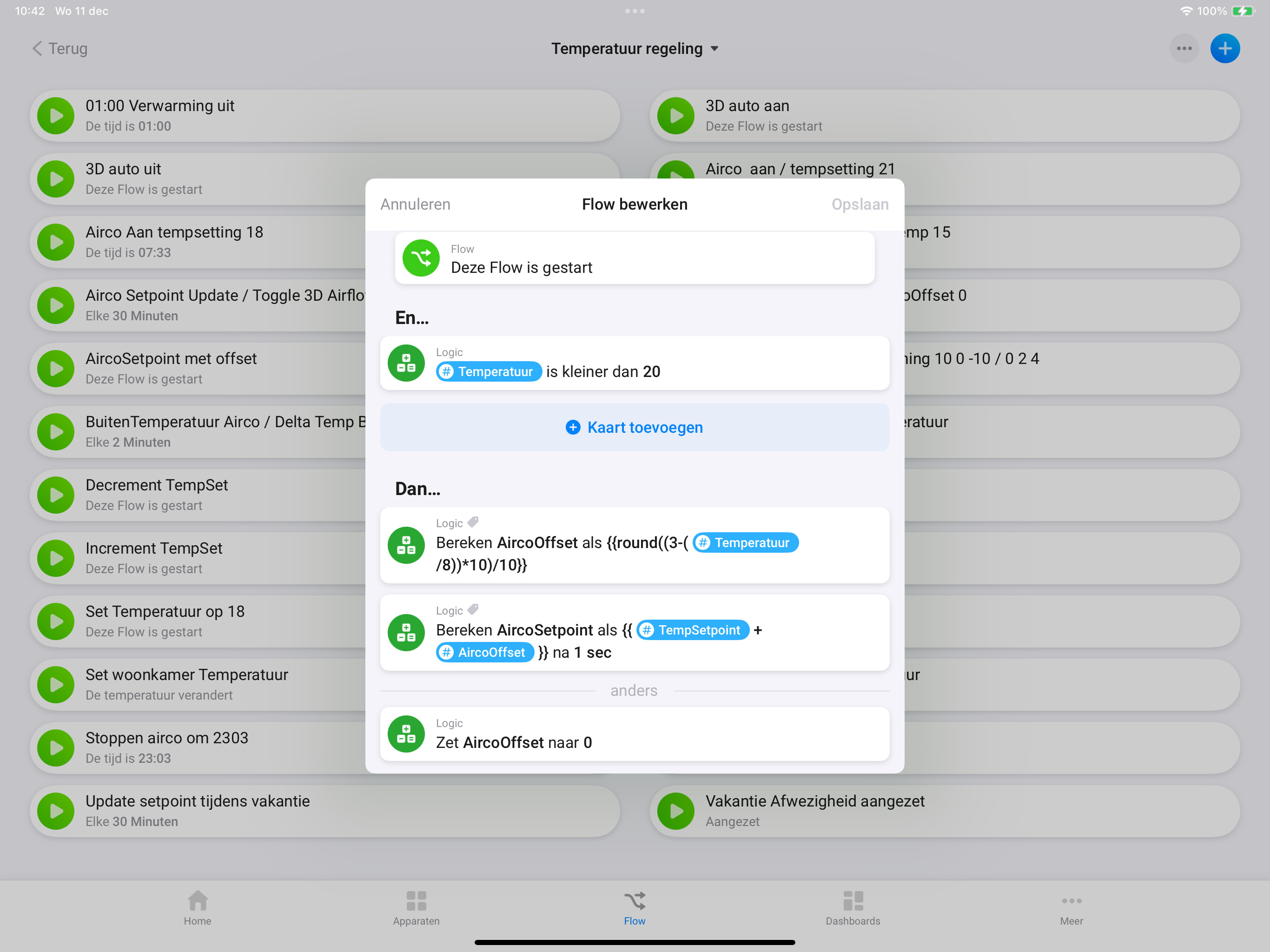This screenshot has height=952, width=1270.
Task: Start the 3D auto aan flow
Action: point(676,116)
